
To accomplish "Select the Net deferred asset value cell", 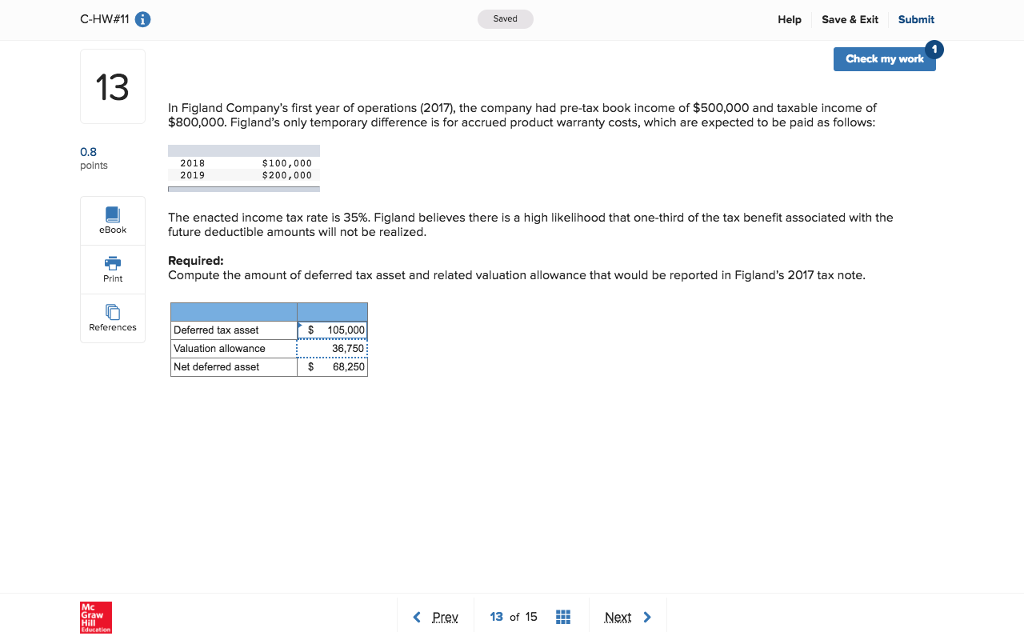I will (x=332, y=366).
